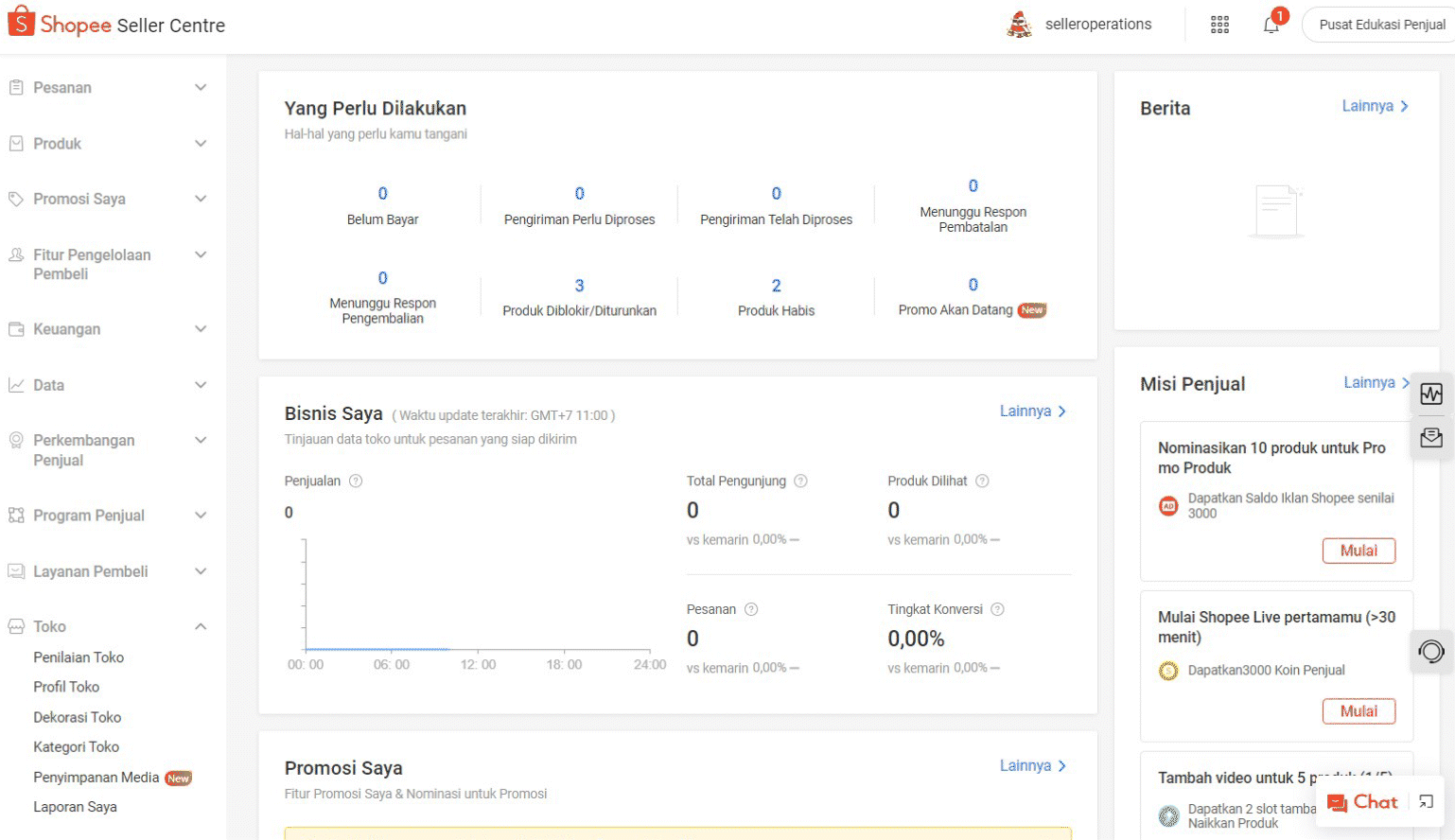Open the mail inbox icon on right edge
This screenshot has height=840, width=1455.
click(1430, 438)
